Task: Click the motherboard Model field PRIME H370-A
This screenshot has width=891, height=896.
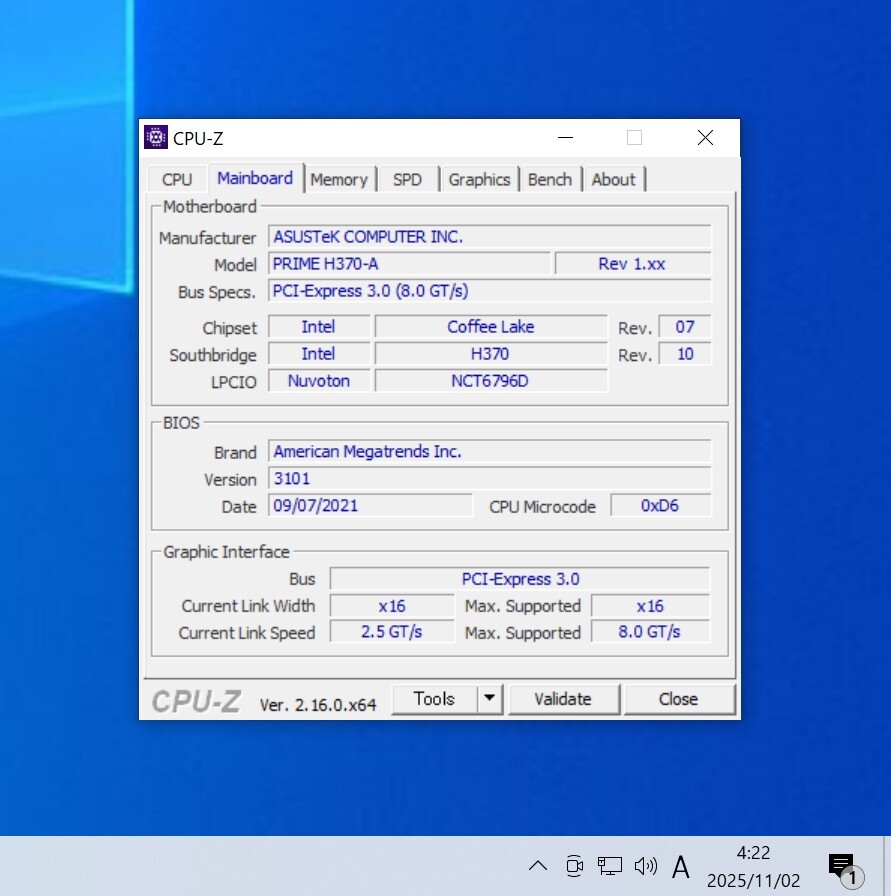Action: tap(409, 264)
